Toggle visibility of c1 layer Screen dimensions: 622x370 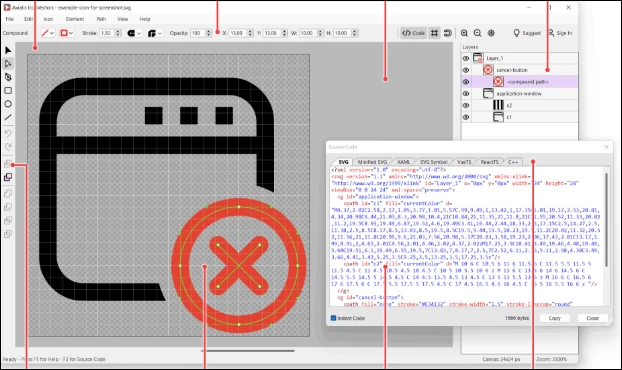coord(466,117)
